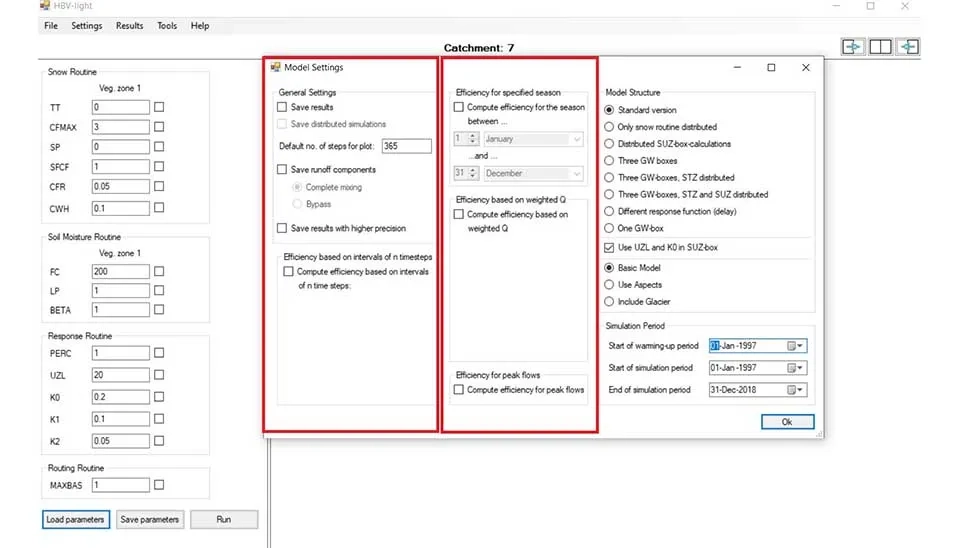Open the Tools menu
Image resolution: width=960 pixels, height=548 pixels.
(x=167, y=26)
